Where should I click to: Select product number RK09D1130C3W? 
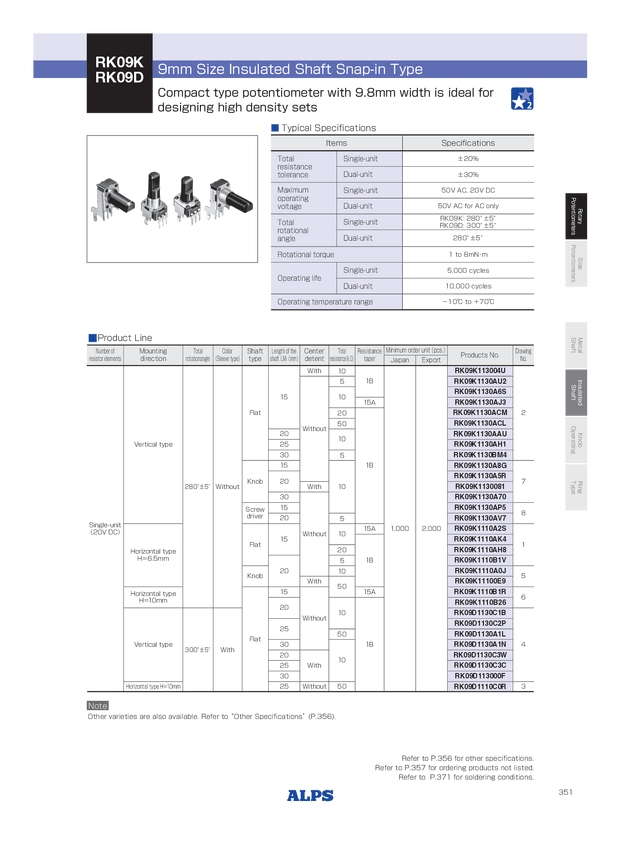[480, 654]
